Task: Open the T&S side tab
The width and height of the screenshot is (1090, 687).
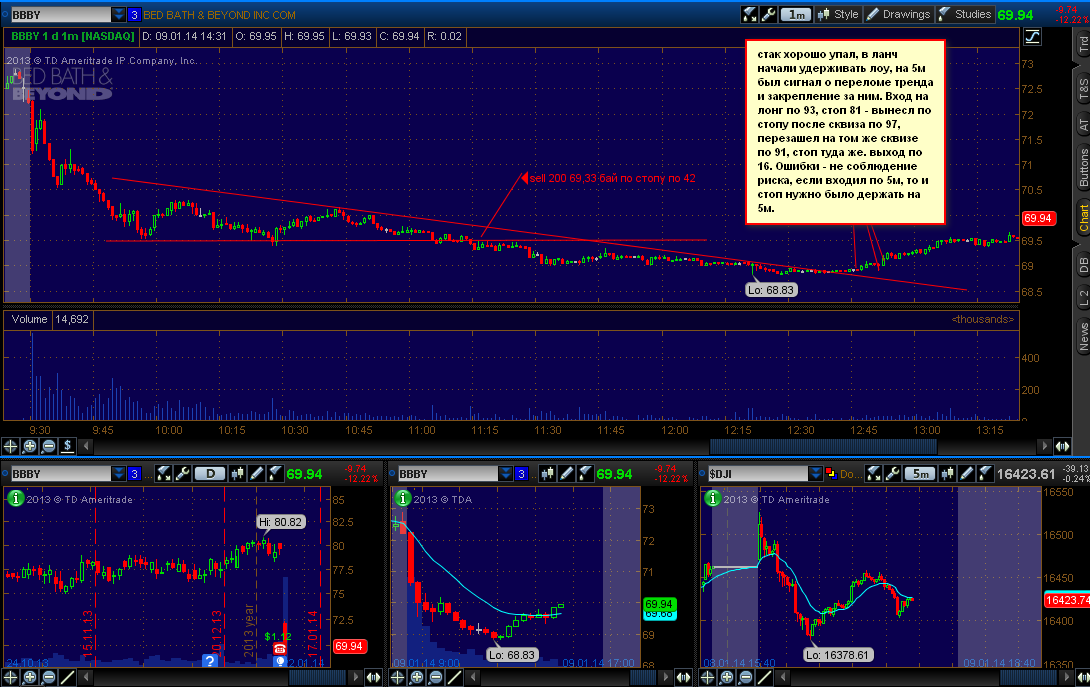Action: (x=1082, y=90)
